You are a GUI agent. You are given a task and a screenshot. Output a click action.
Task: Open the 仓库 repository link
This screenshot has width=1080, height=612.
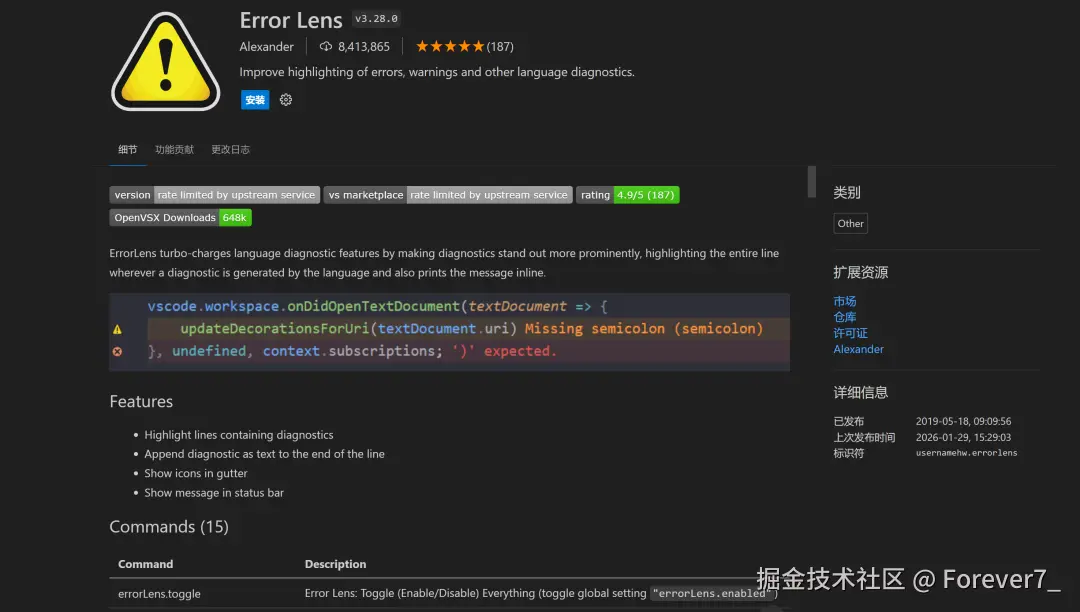coord(844,317)
